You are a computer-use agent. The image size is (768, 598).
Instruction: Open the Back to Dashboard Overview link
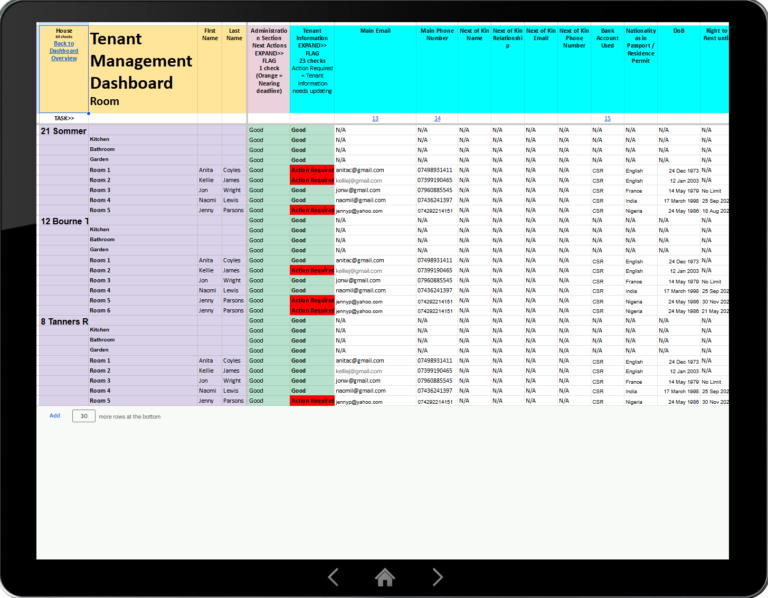pos(64,51)
